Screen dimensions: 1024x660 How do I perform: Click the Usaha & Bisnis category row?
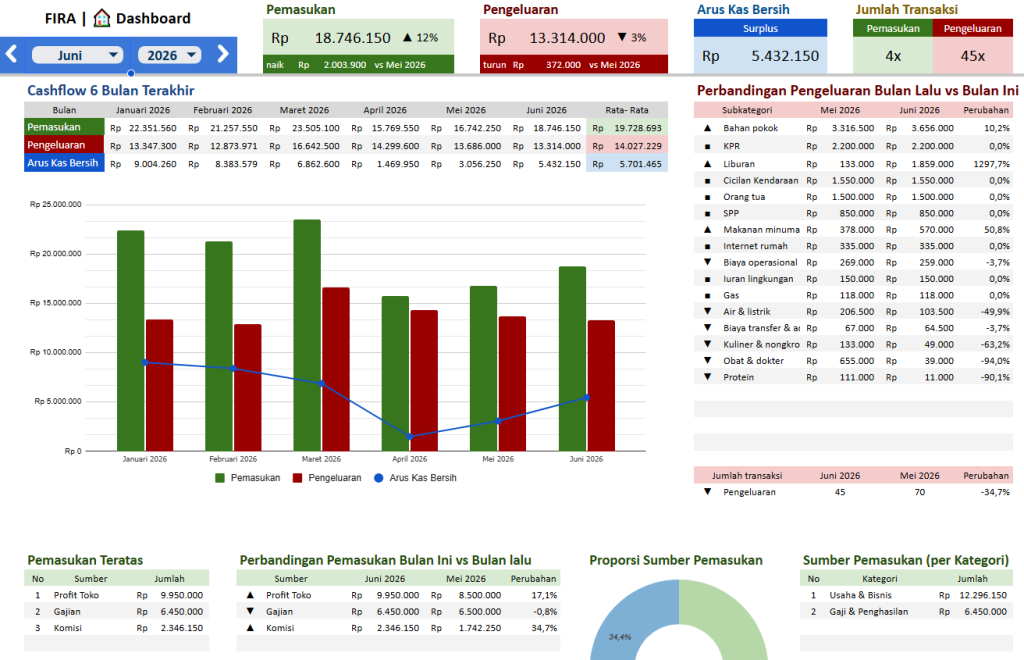[x=906, y=595]
